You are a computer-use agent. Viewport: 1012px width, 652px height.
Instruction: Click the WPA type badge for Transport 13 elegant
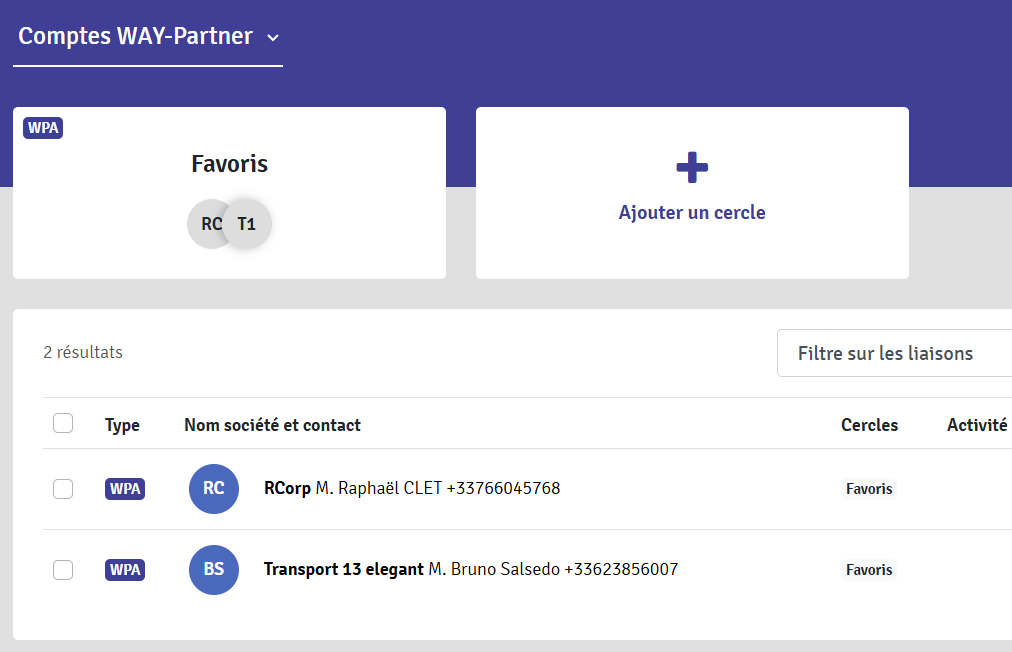point(125,570)
